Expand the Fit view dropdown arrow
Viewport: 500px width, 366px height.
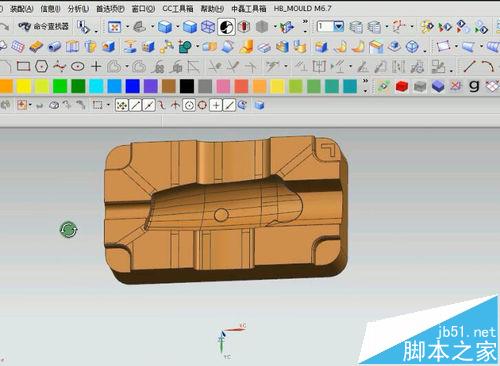click(127, 27)
